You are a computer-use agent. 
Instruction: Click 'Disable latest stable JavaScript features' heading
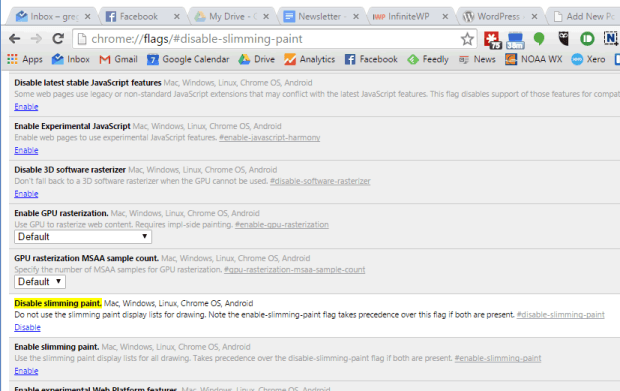[x=88, y=83]
